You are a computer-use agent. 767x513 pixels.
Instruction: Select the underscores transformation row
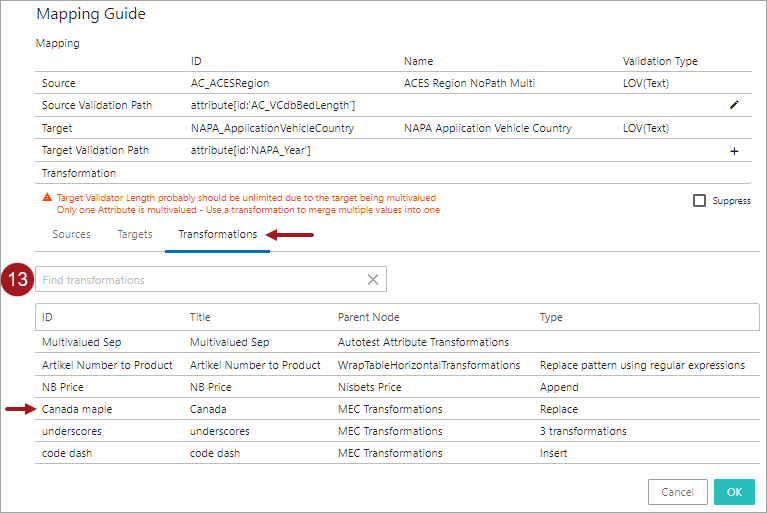point(72,431)
